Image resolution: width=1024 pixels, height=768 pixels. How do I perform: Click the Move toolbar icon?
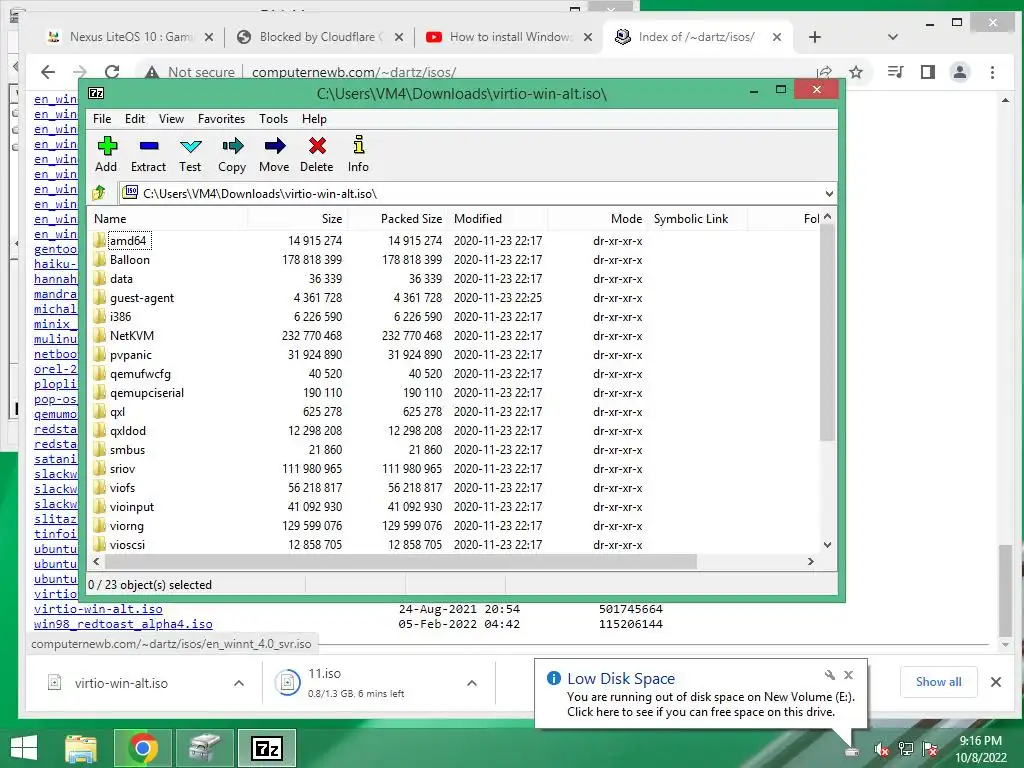coord(274,146)
